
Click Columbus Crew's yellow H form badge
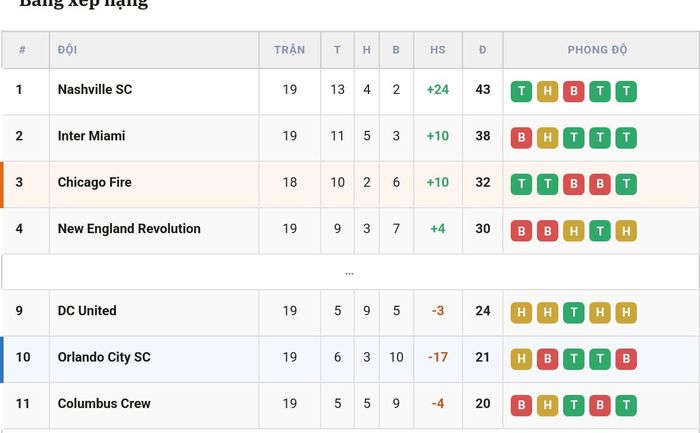(x=547, y=406)
